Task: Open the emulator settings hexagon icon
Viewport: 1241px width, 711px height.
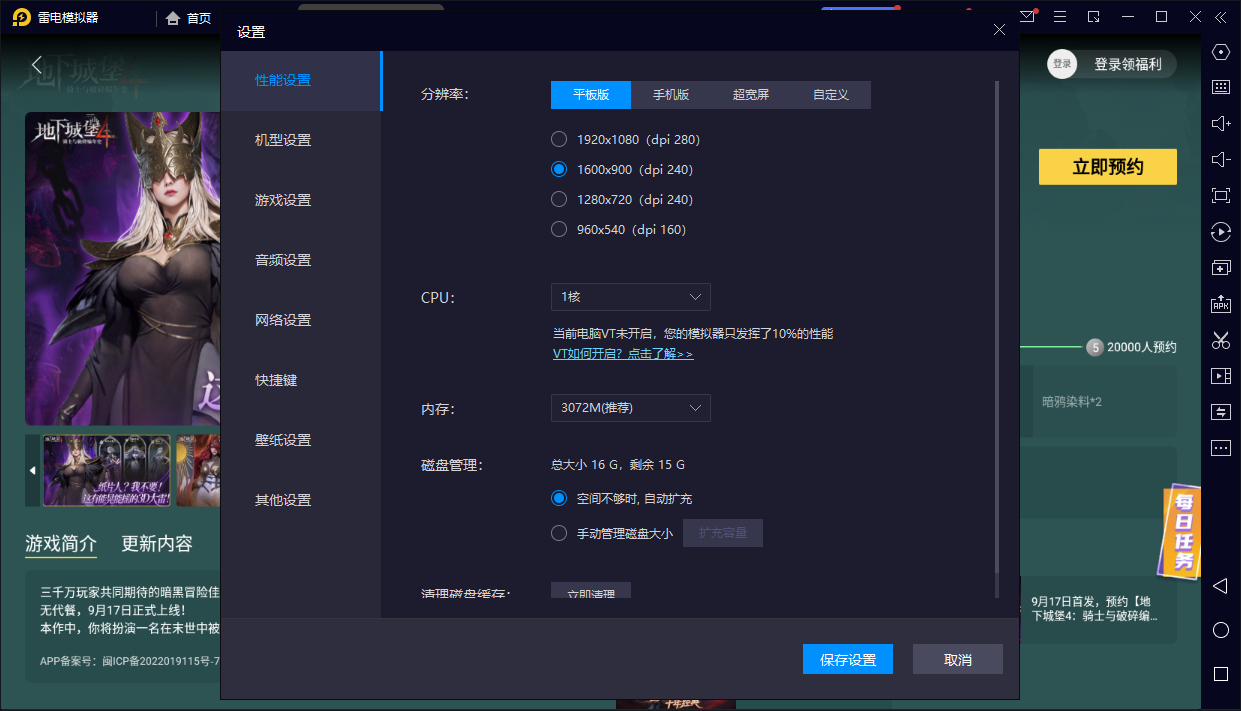Action: click(x=1220, y=52)
